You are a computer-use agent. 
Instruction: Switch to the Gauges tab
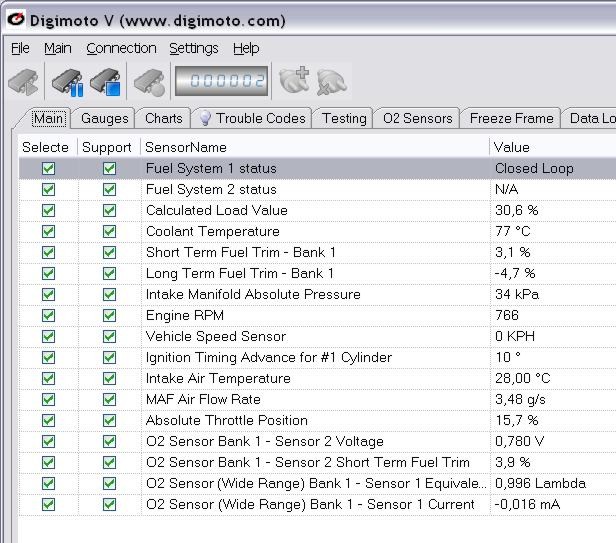point(104,118)
